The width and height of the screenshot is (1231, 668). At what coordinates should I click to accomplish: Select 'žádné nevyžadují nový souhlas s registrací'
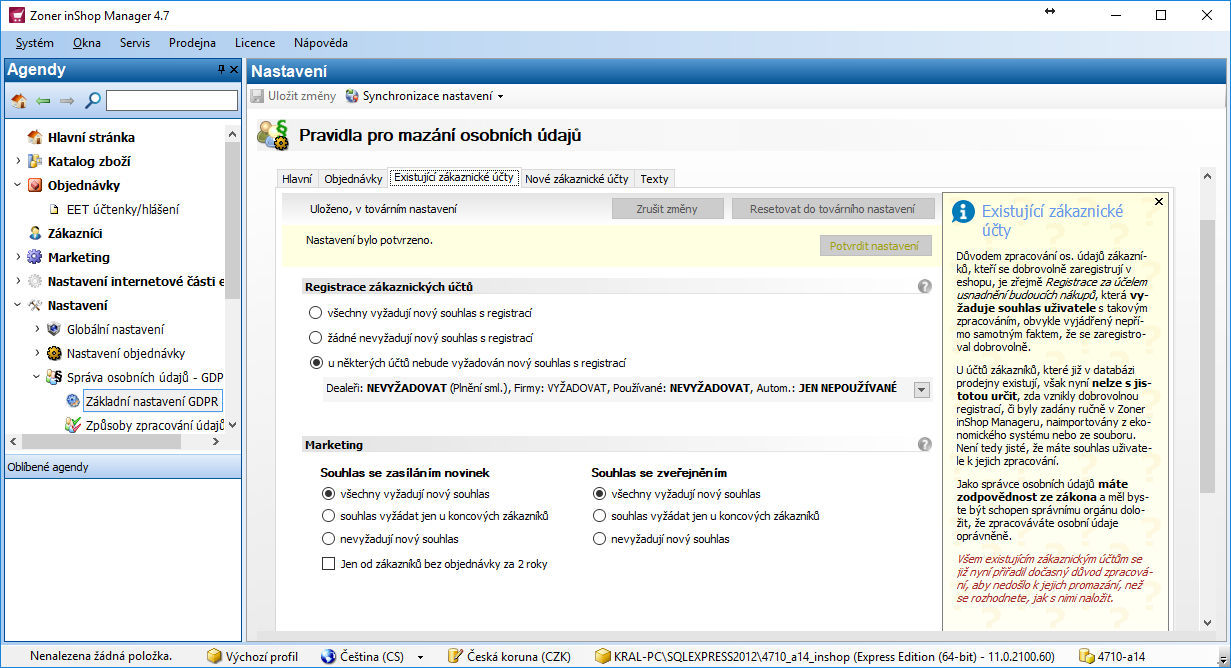(316, 338)
